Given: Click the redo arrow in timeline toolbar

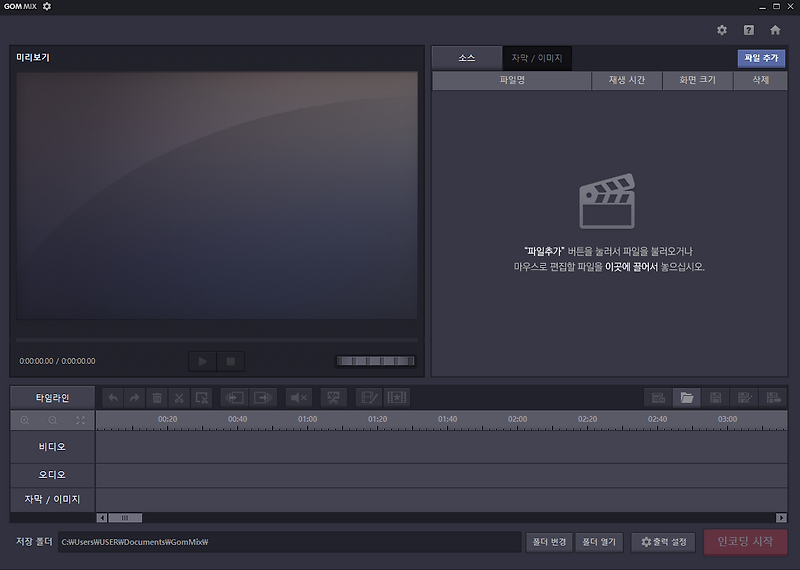Looking at the screenshot, I should pos(135,398).
